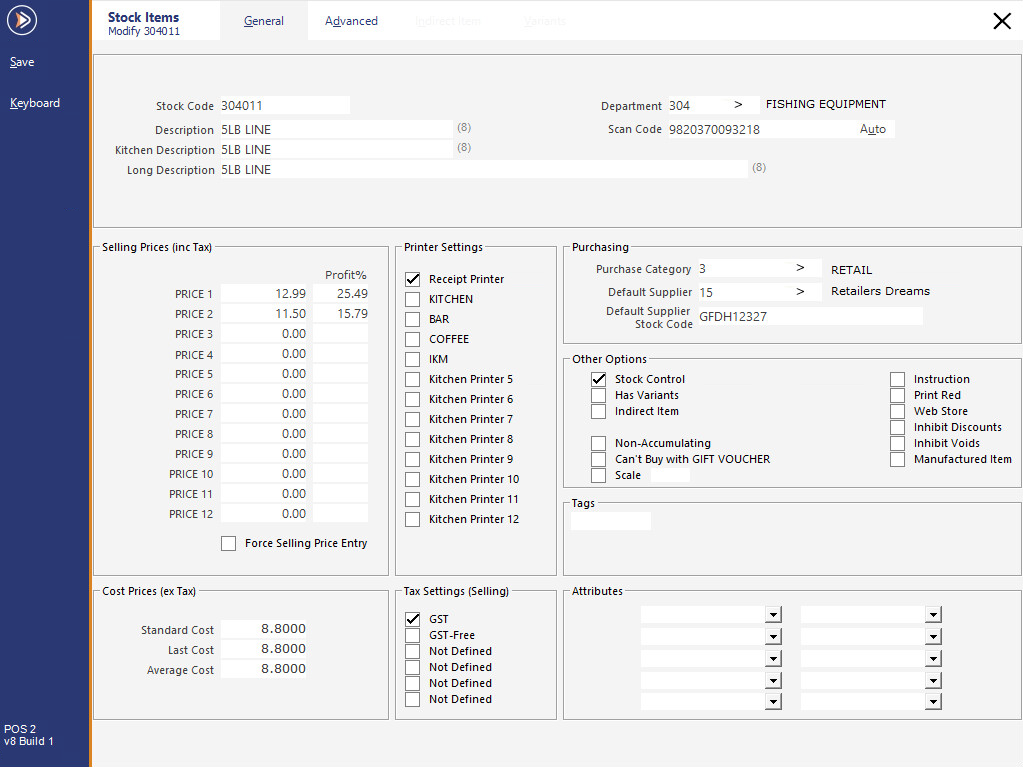Tick Can't Buy with GIFT VOUCHER
The width and height of the screenshot is (1023, 767).
coord(598,459)
